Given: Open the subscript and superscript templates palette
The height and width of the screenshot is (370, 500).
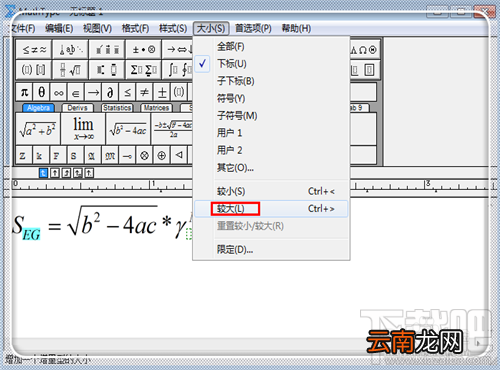Looking at the screenshot, I should (x=107, y=70).
